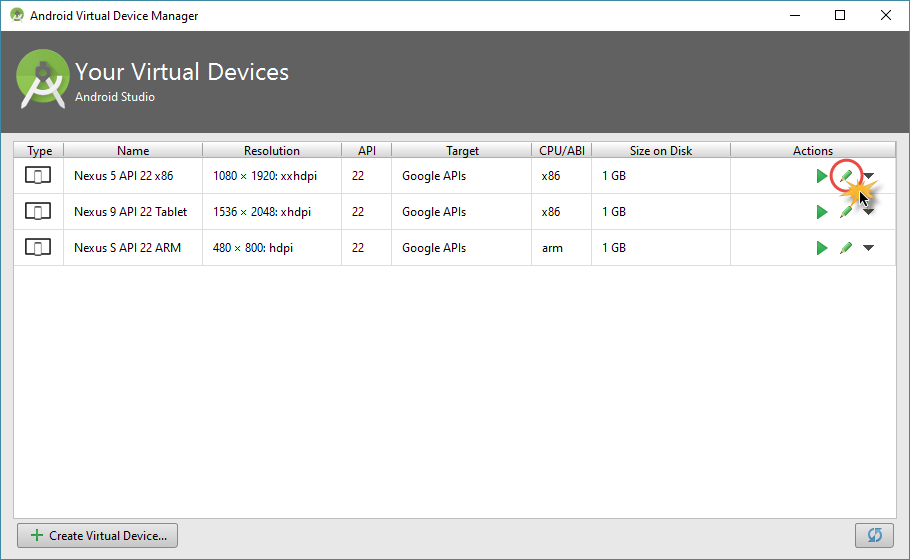Click device type icon for Nexus S ARM row
The height and width of the screenshot is (560, 910).
pyautogui.click(x=38, y=247)
